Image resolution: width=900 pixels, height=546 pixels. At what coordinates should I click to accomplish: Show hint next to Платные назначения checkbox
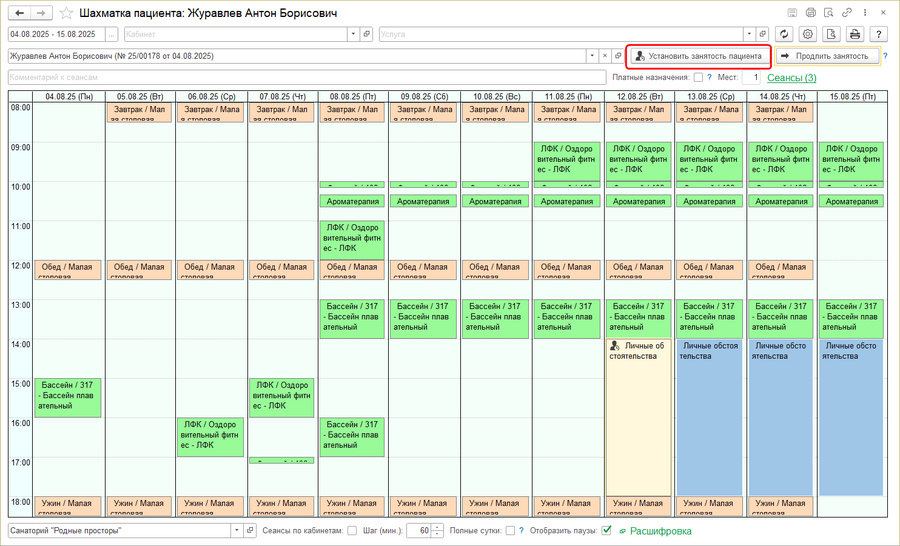(x=709, y=78)
